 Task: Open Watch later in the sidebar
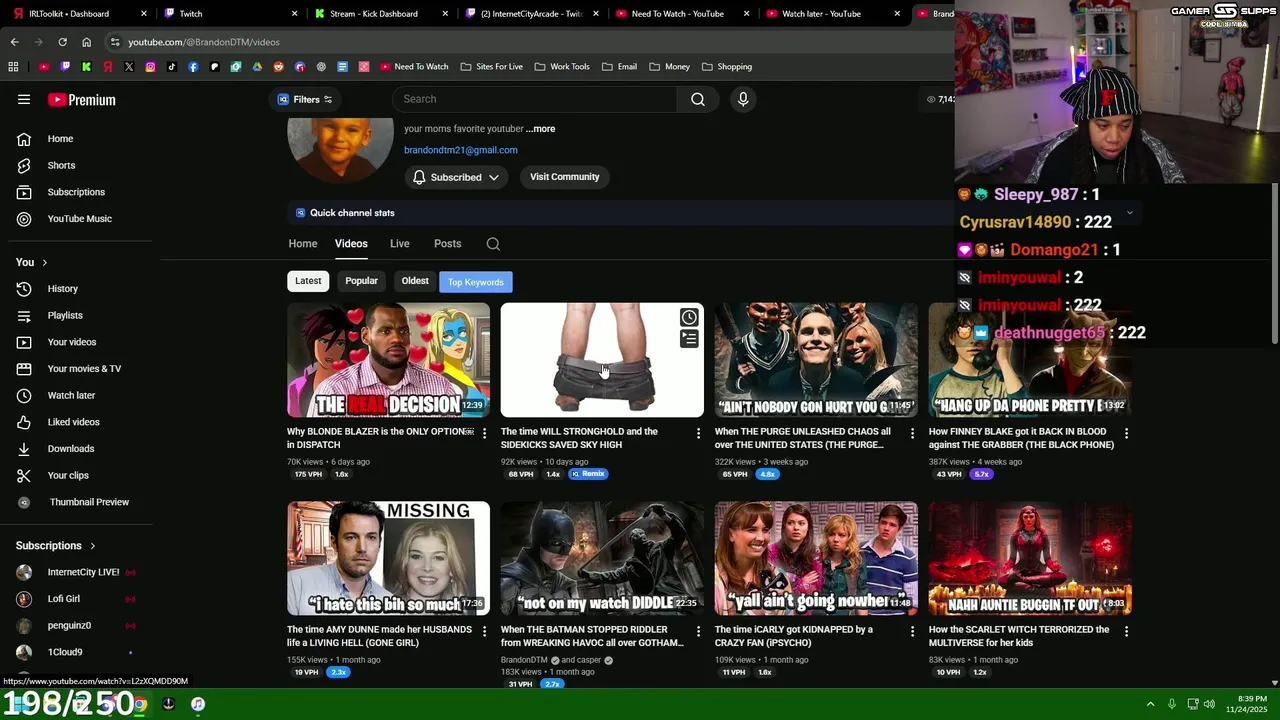tap(71, 395)
